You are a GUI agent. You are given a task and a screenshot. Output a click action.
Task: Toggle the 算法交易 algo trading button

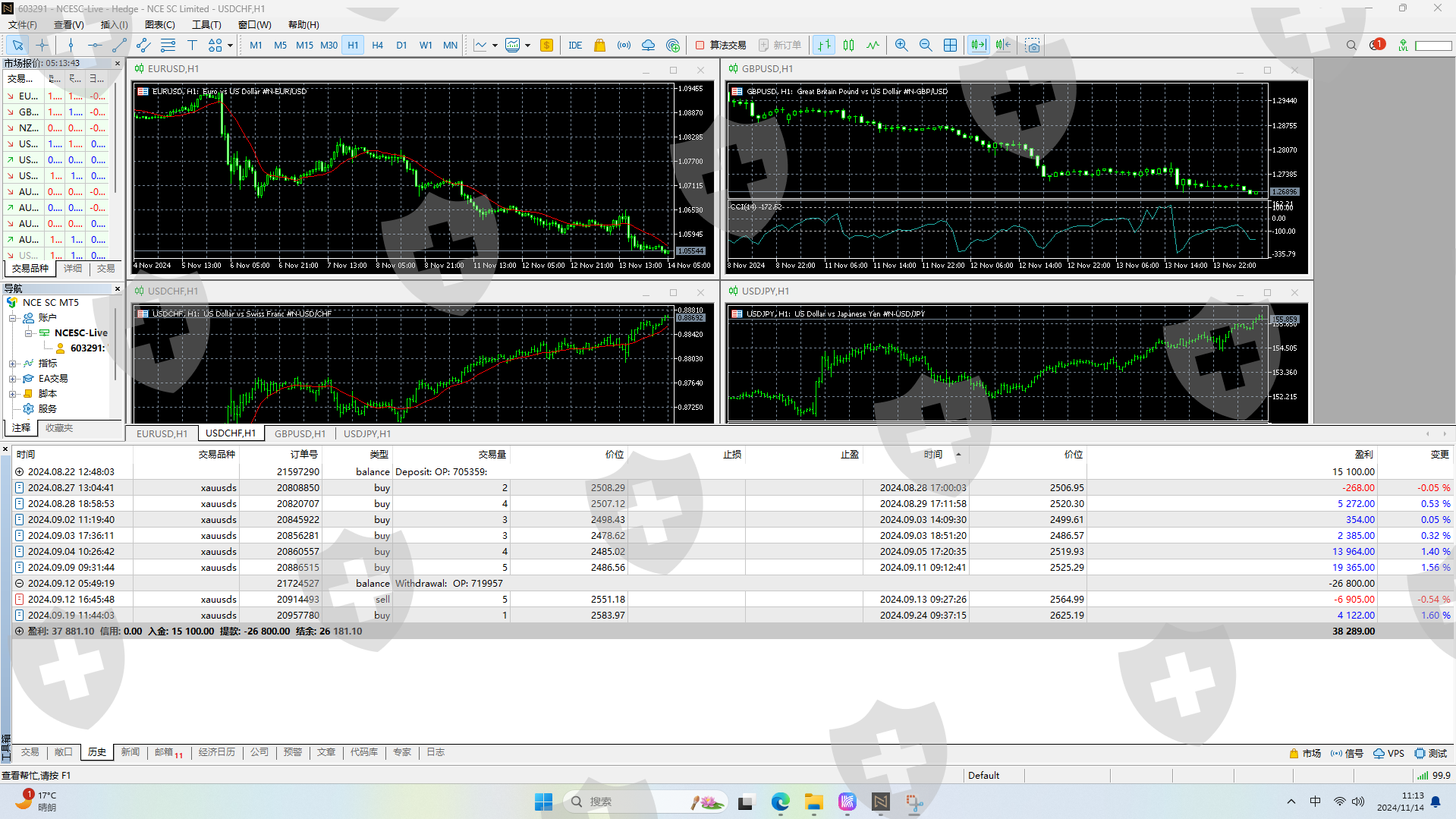tap(720, 46)
